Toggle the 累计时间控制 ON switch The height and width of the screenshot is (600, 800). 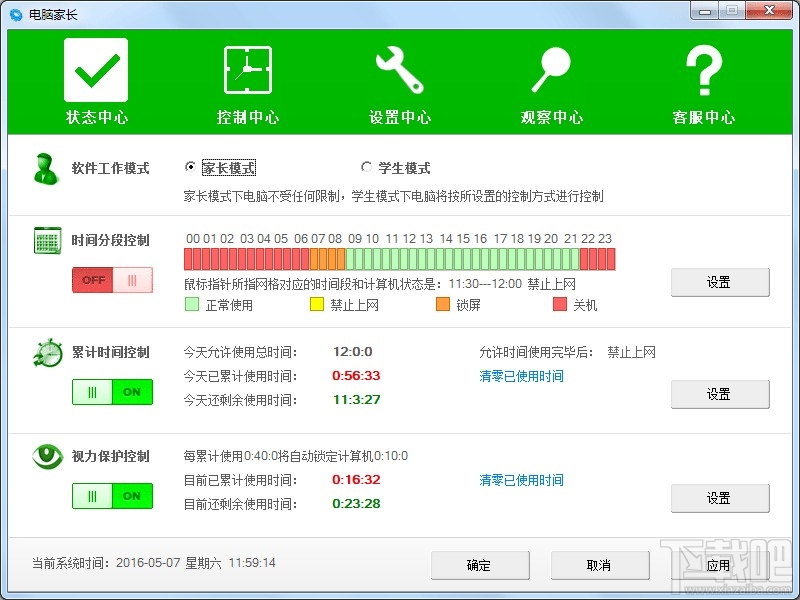112,392
